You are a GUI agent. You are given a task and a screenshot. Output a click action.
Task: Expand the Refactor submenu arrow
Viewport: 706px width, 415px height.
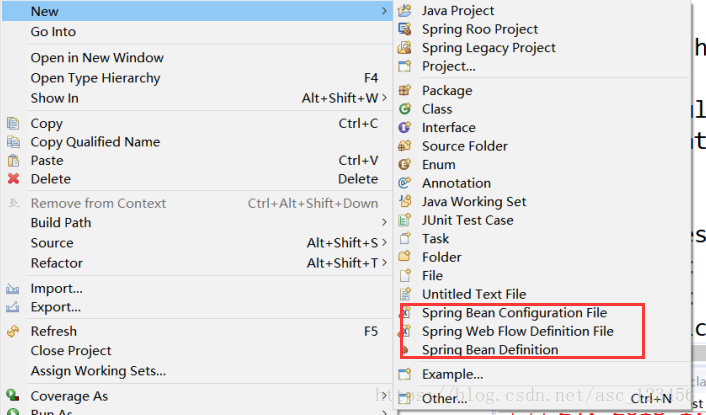[x=384, y=262]
